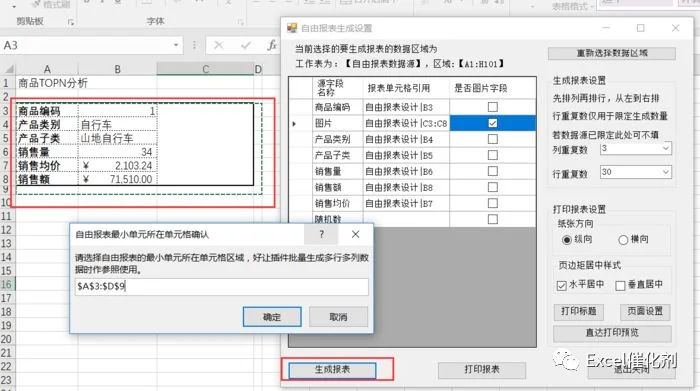The height and width of the screenshot is (391, 700).
Task: Uncheck the image field checkbox for 图片
Action: pos(492,123)
